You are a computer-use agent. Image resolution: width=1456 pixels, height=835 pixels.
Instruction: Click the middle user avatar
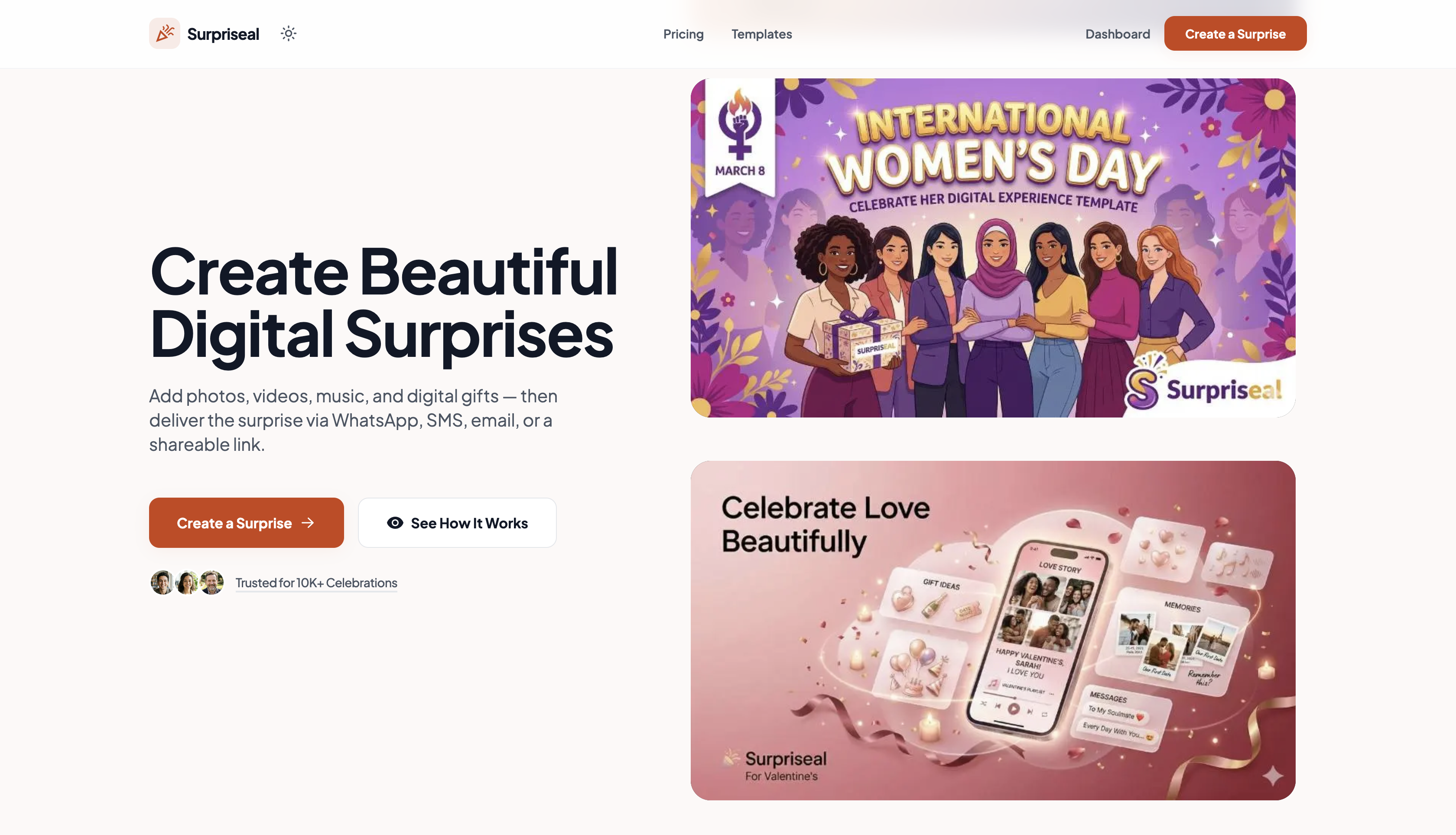pyautogui.click(x=187, y=583)
